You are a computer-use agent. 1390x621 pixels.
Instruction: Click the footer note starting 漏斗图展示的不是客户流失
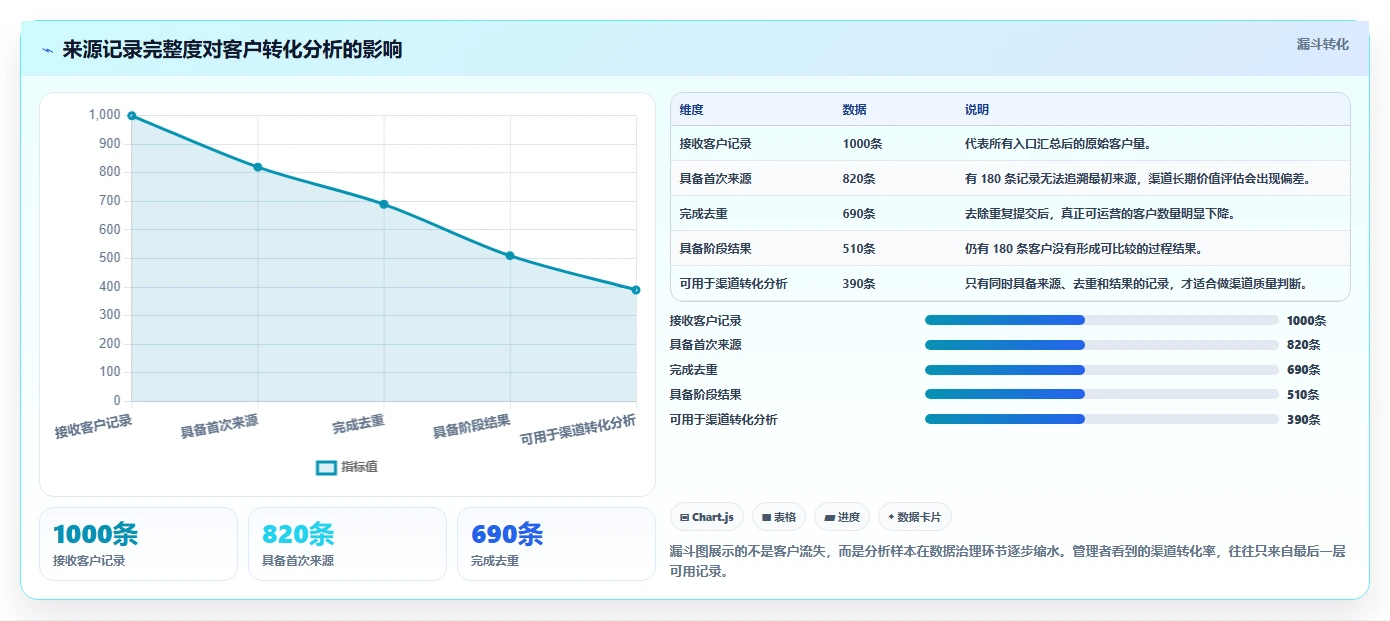coord(1008,561)
